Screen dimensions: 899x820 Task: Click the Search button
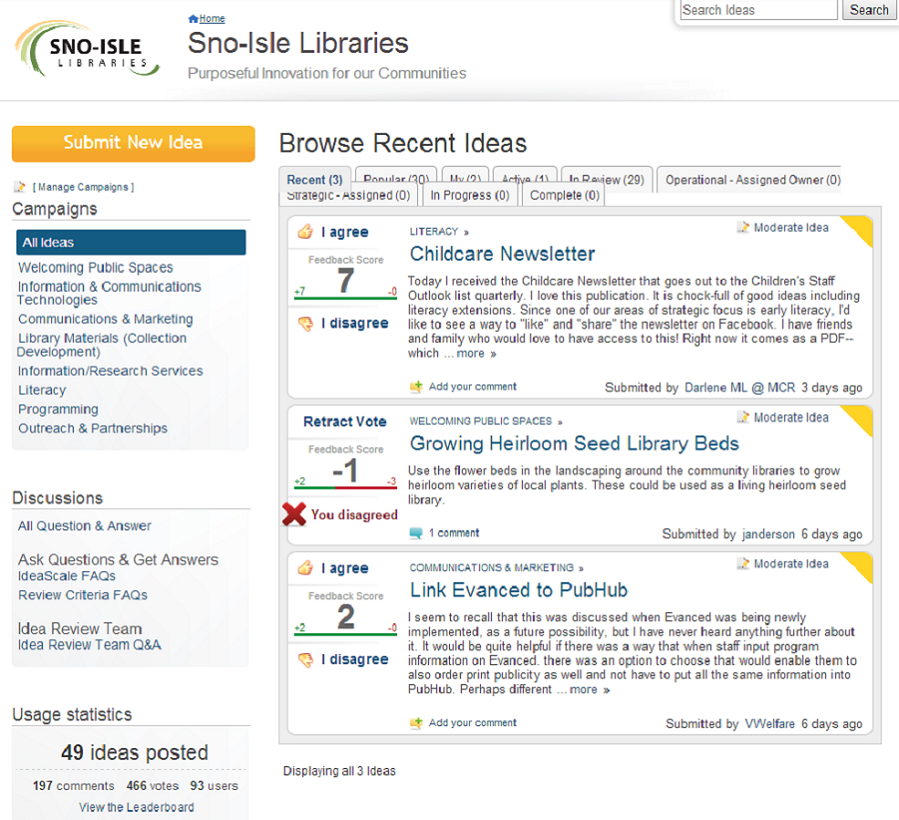(869, 10)
